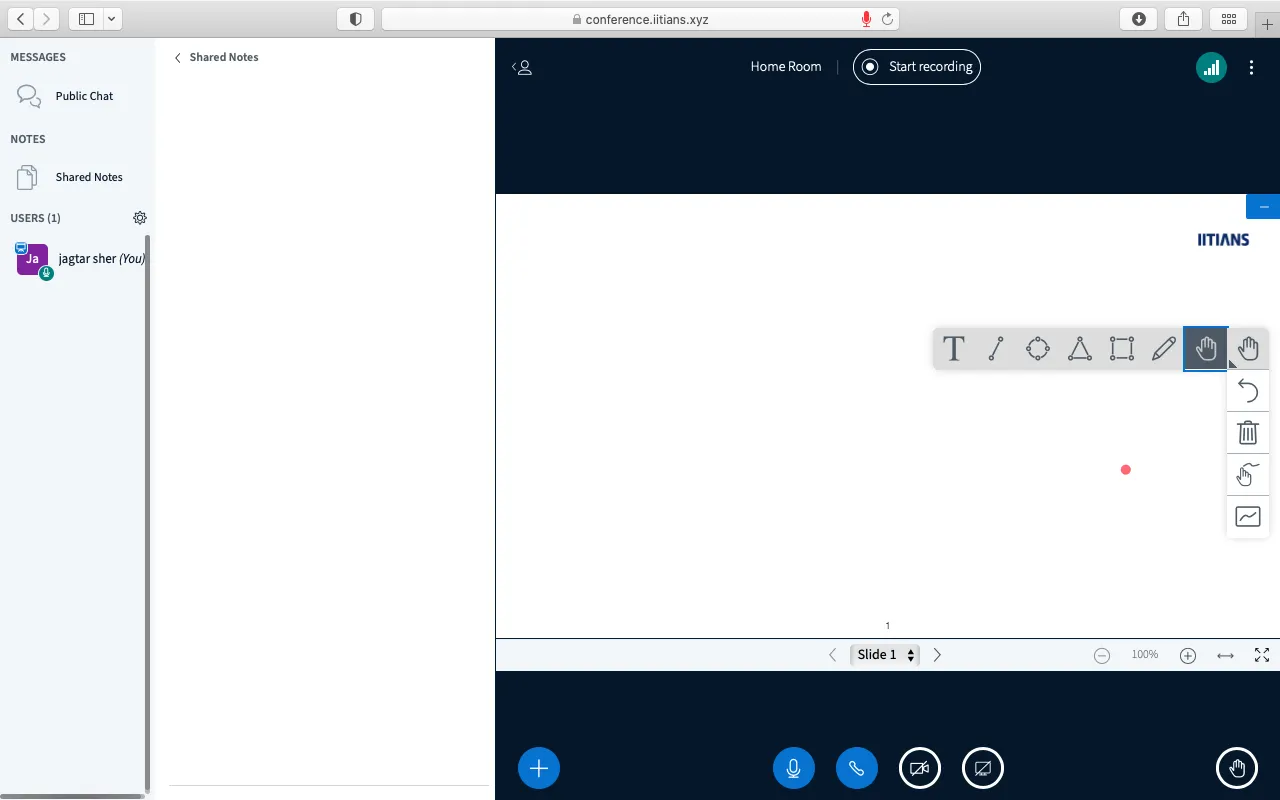Select the Pencil drawing tool
Viewport: 1280px width, 800px height.
click(x=1164, y=349)
